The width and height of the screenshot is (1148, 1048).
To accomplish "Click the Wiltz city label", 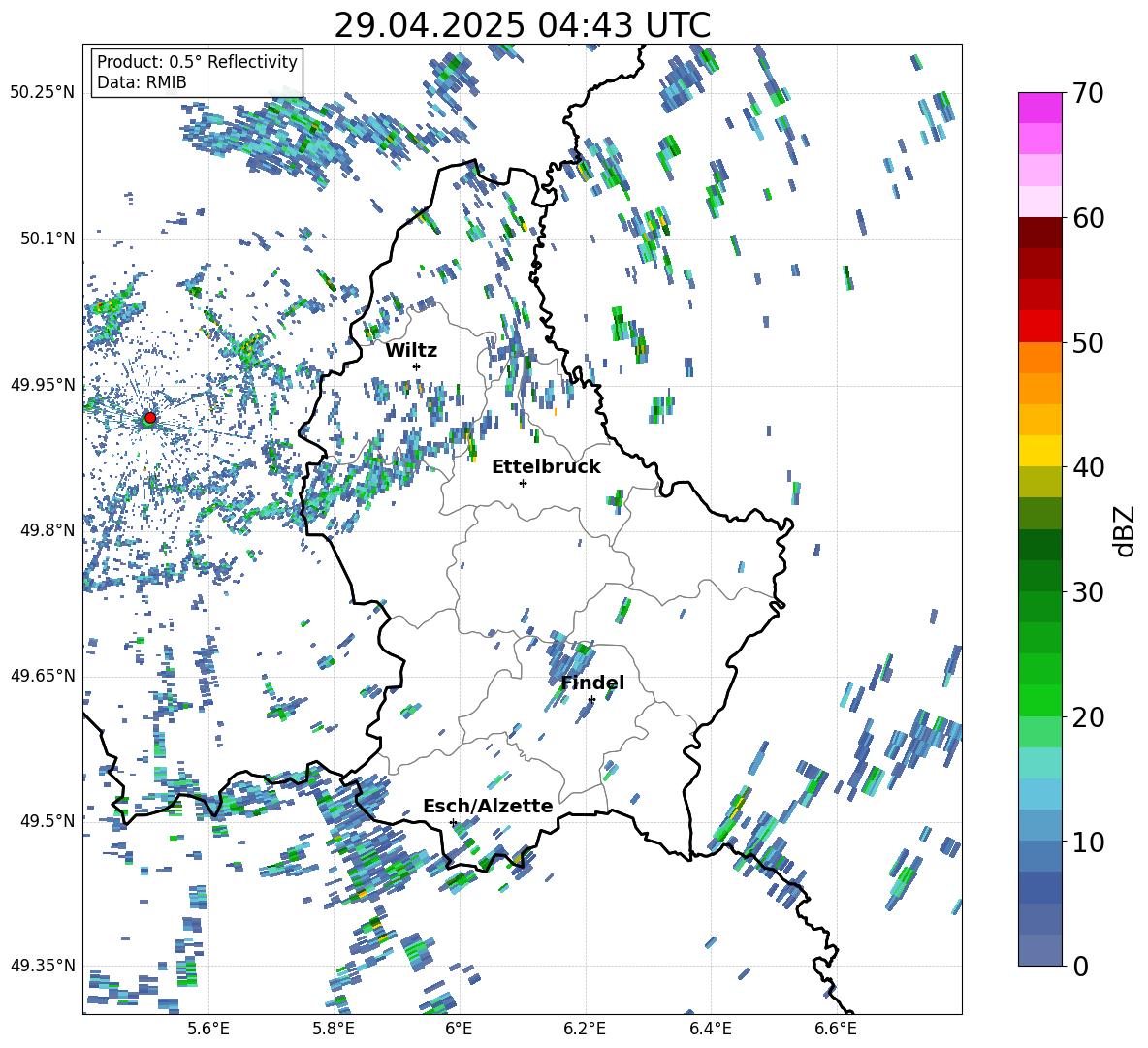I will pos(411,351).
